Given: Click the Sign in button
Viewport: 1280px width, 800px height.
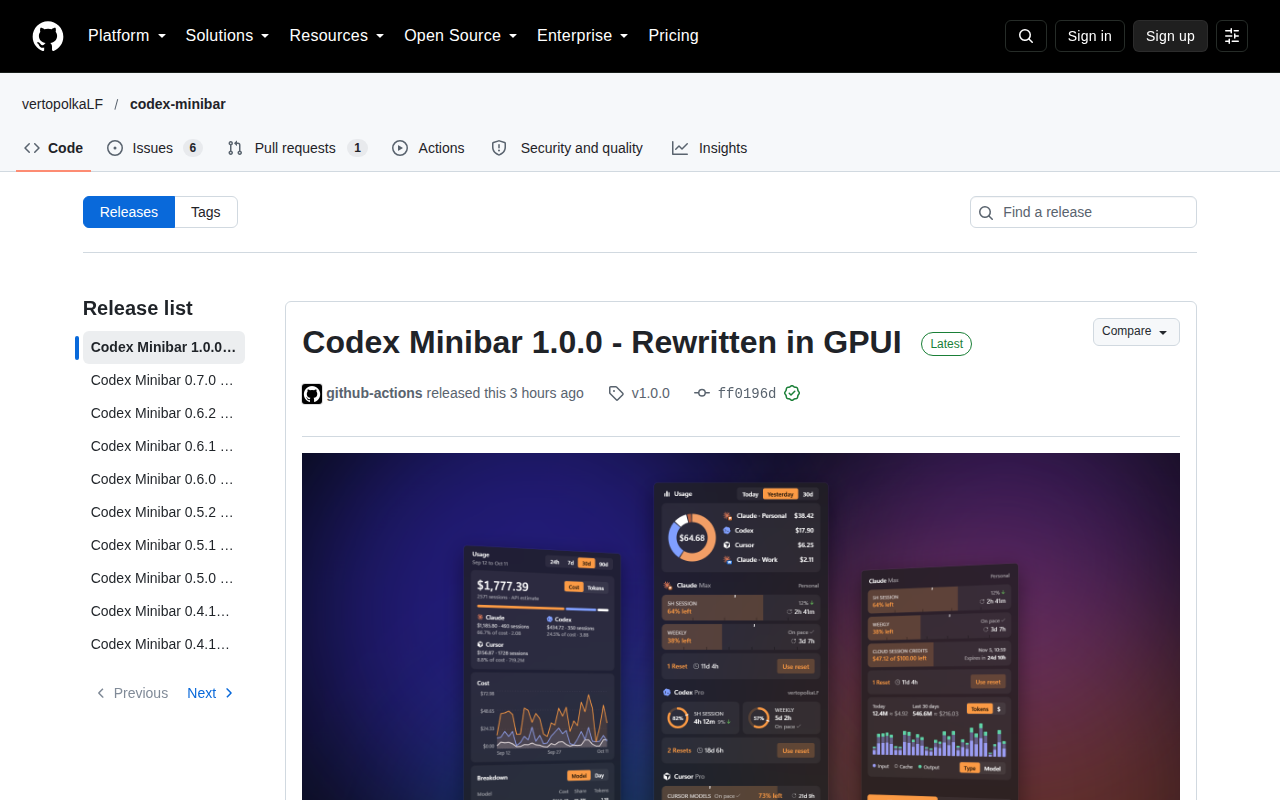Looking at the screenshot, I should click(1089, 36).
